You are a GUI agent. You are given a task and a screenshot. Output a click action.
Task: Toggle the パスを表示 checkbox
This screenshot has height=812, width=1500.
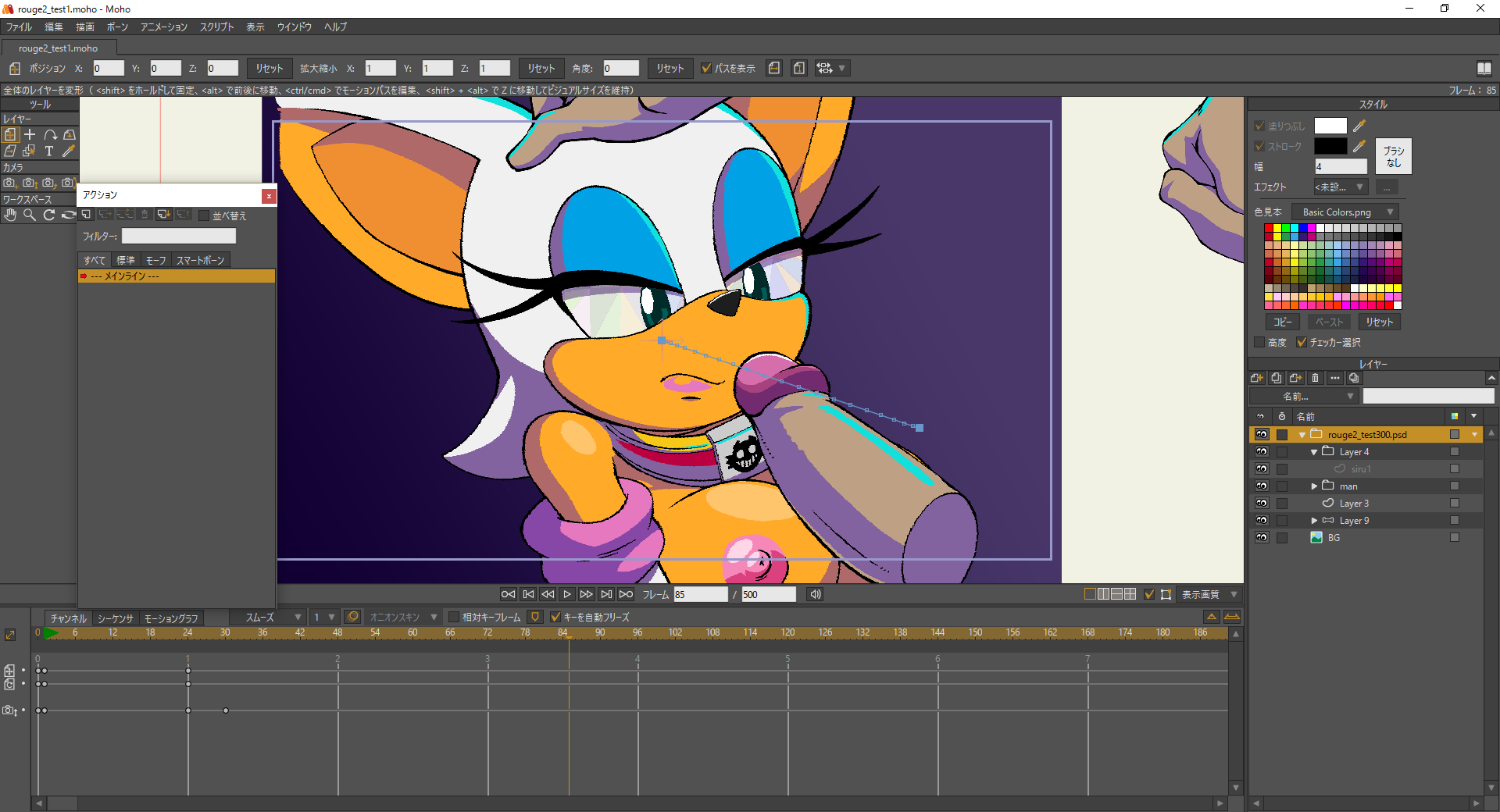706,69
